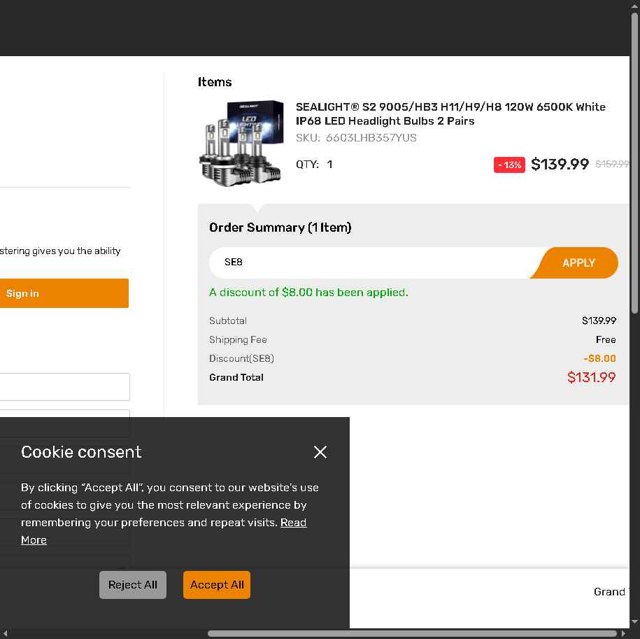Screen dimensions: 640x639
Task: Click Reject All cookies button
Action: [133, 585]
